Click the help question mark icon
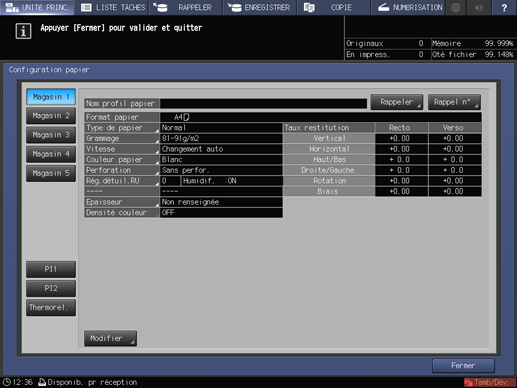The width and height of the screenshot is (517, 388). 504,7
